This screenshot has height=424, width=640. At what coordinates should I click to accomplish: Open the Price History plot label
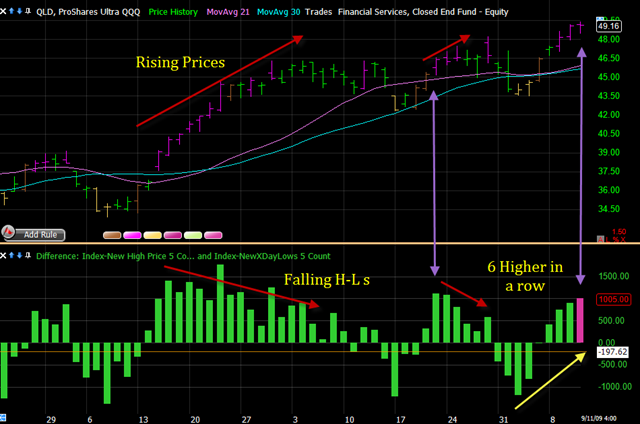click(173, 12)
